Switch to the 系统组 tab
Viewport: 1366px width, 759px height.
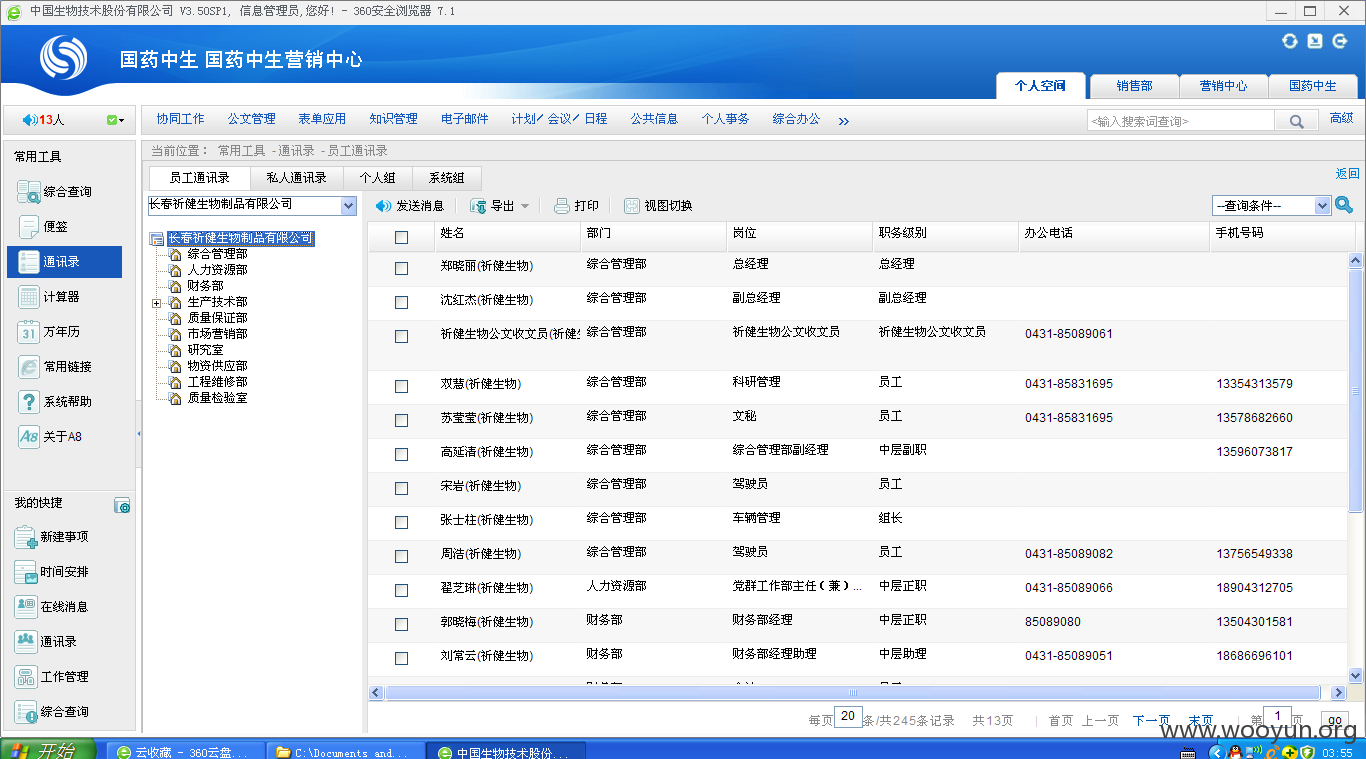click(446, 178)
